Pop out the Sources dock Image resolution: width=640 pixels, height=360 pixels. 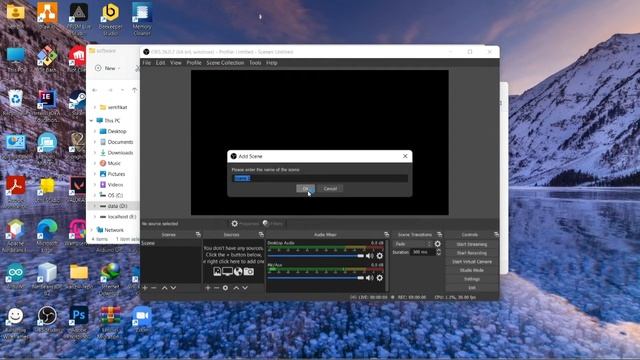pyautogui.click(x=261, y=235)
